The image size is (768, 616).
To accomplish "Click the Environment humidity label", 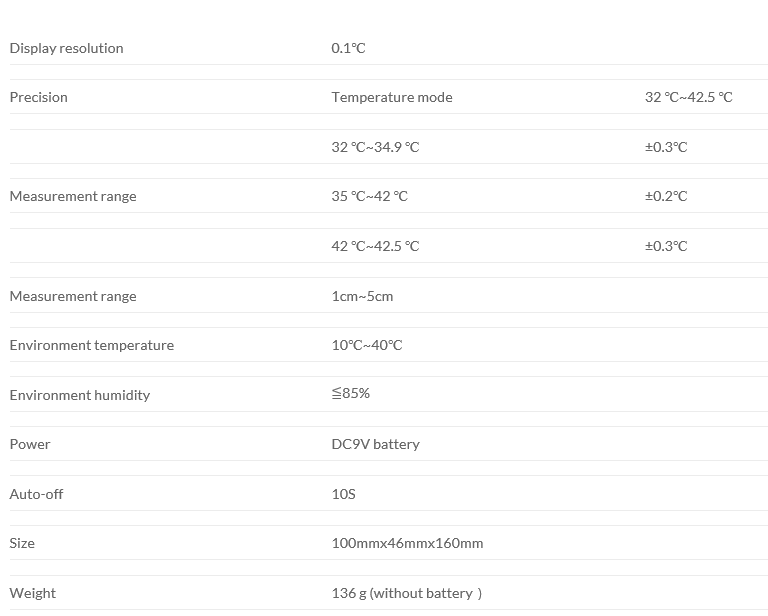I will [x=80, y=395].
